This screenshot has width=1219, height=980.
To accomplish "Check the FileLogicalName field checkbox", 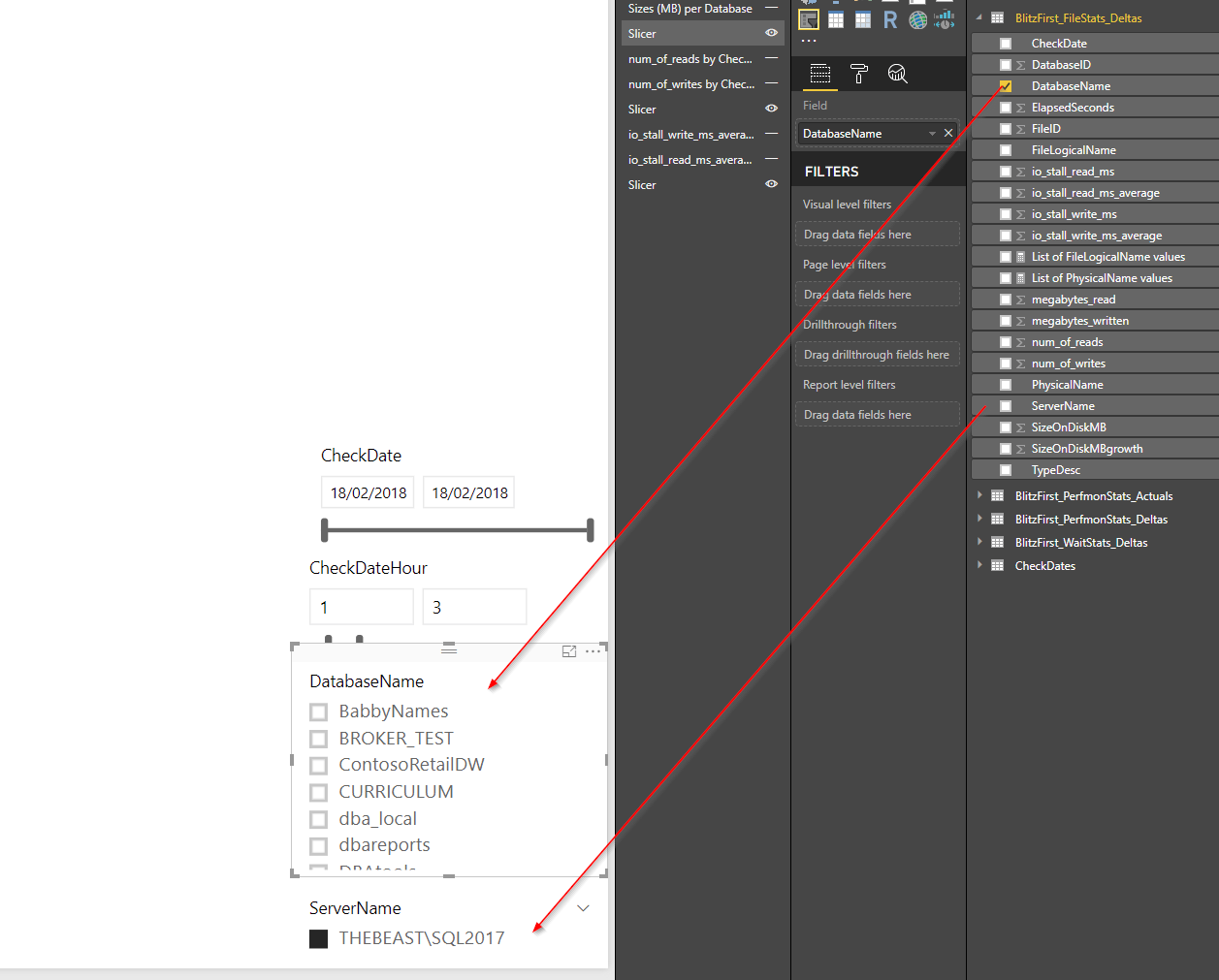I will [x=1006, y=150].
